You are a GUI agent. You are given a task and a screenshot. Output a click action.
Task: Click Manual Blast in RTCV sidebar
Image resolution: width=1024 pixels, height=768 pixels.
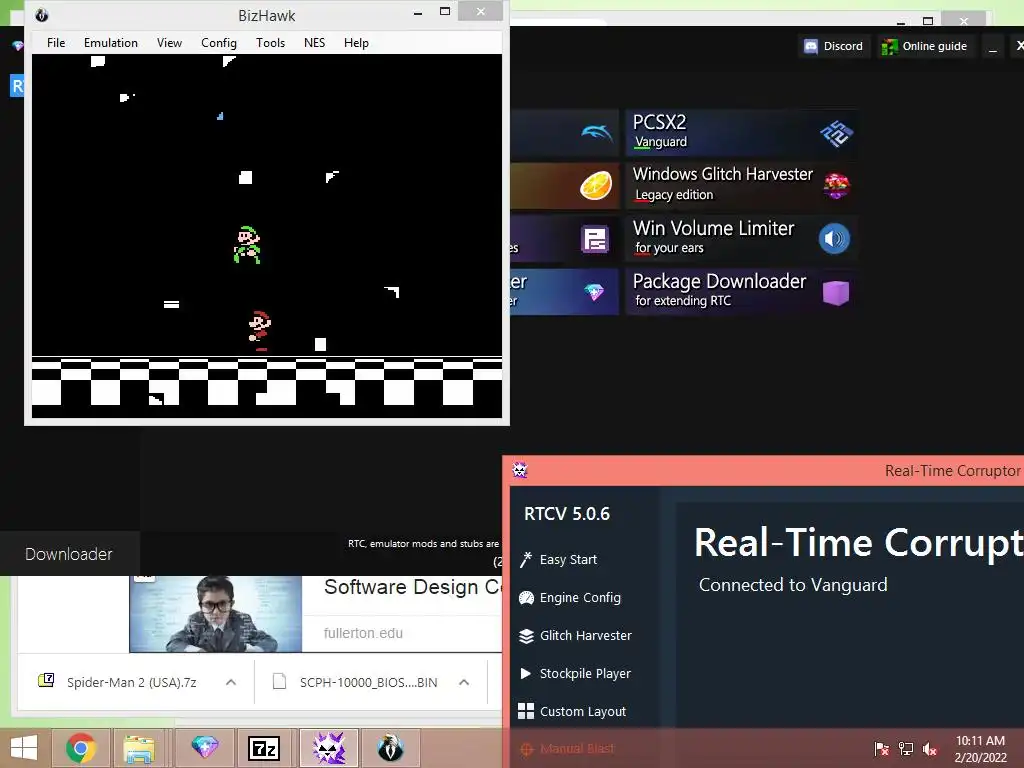coord(577,749)
